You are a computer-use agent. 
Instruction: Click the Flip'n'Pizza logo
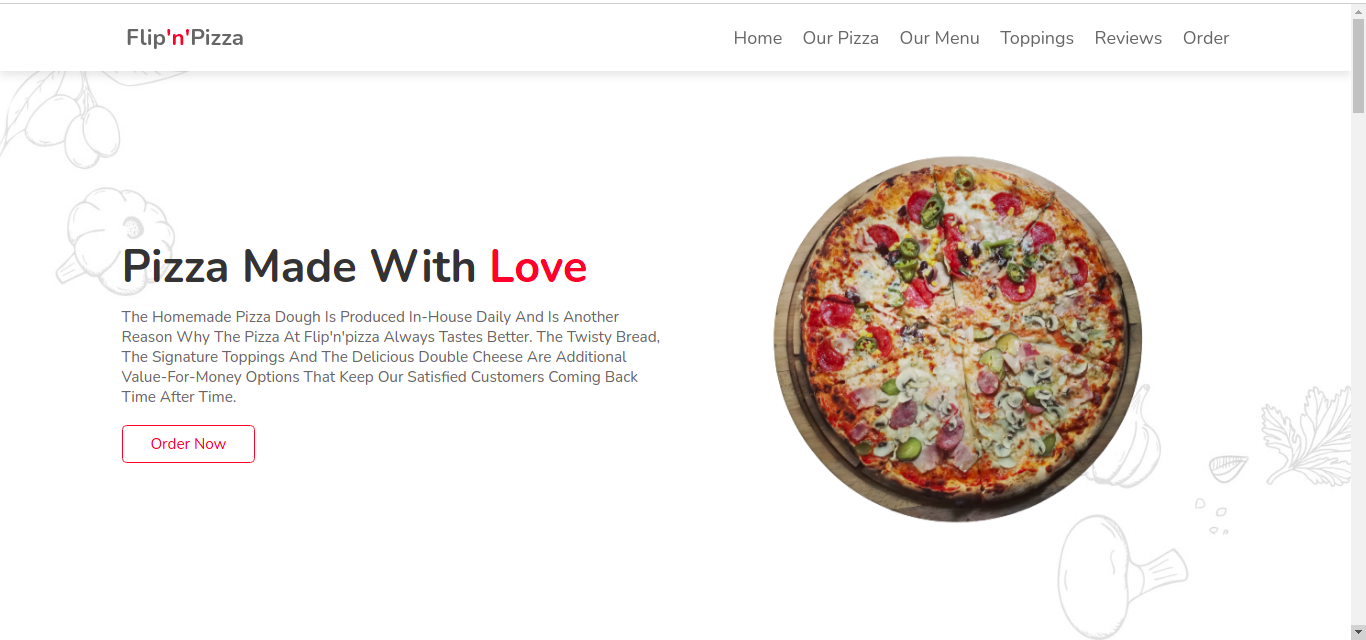pyautogui.click(x=185, y=38)
